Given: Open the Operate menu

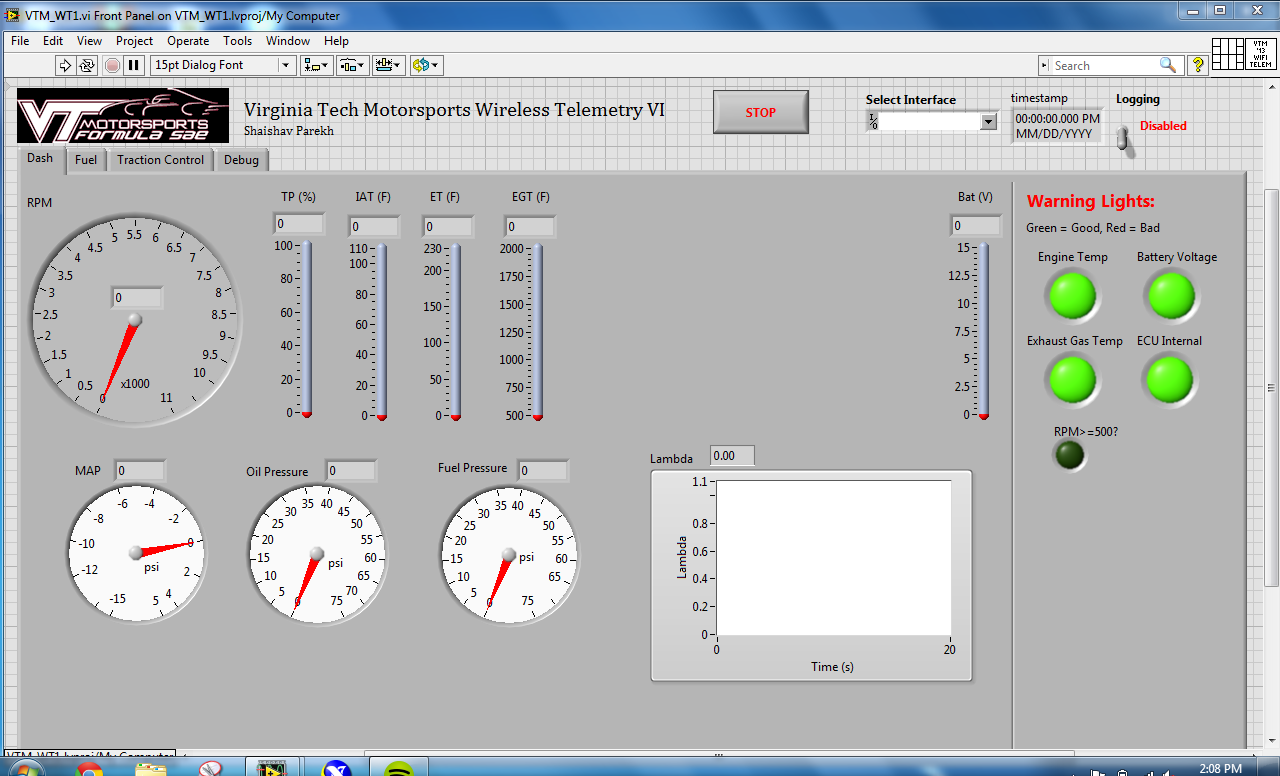Looking at the screenshot, I should [188, 41].
